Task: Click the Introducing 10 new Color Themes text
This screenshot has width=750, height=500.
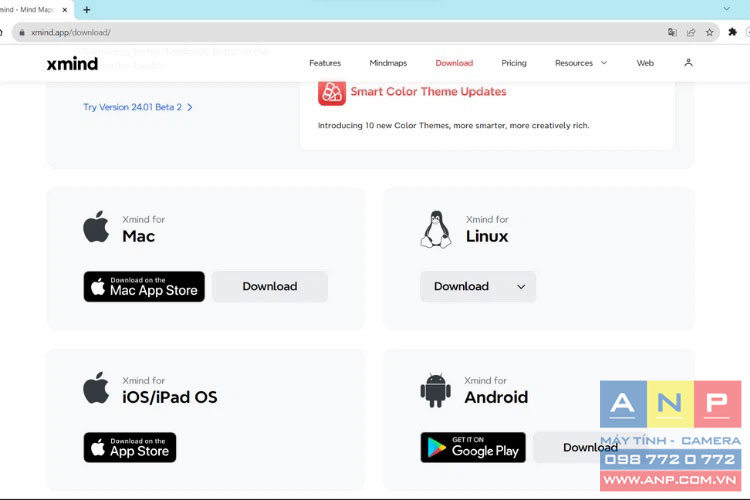Action: [453, 125]
